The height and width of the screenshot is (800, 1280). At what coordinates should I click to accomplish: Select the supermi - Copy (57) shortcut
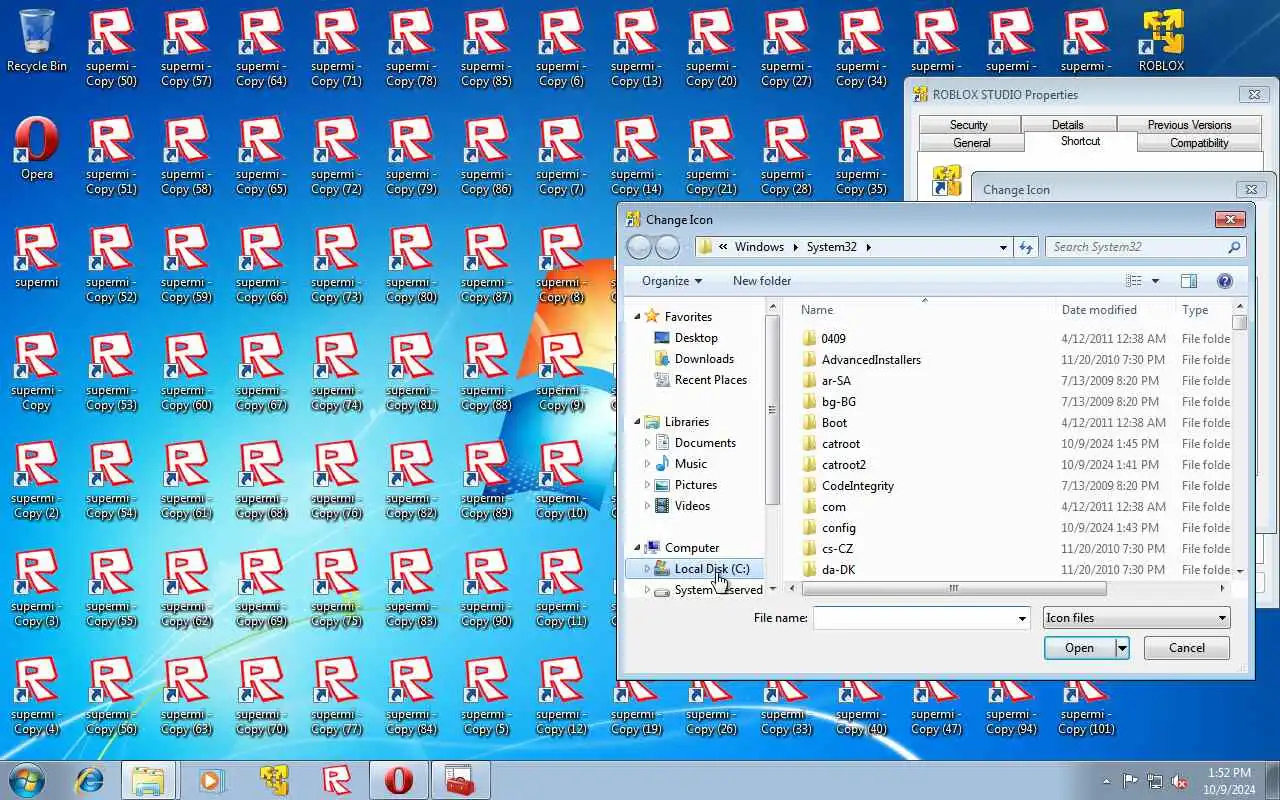click(x=186, y=47)
